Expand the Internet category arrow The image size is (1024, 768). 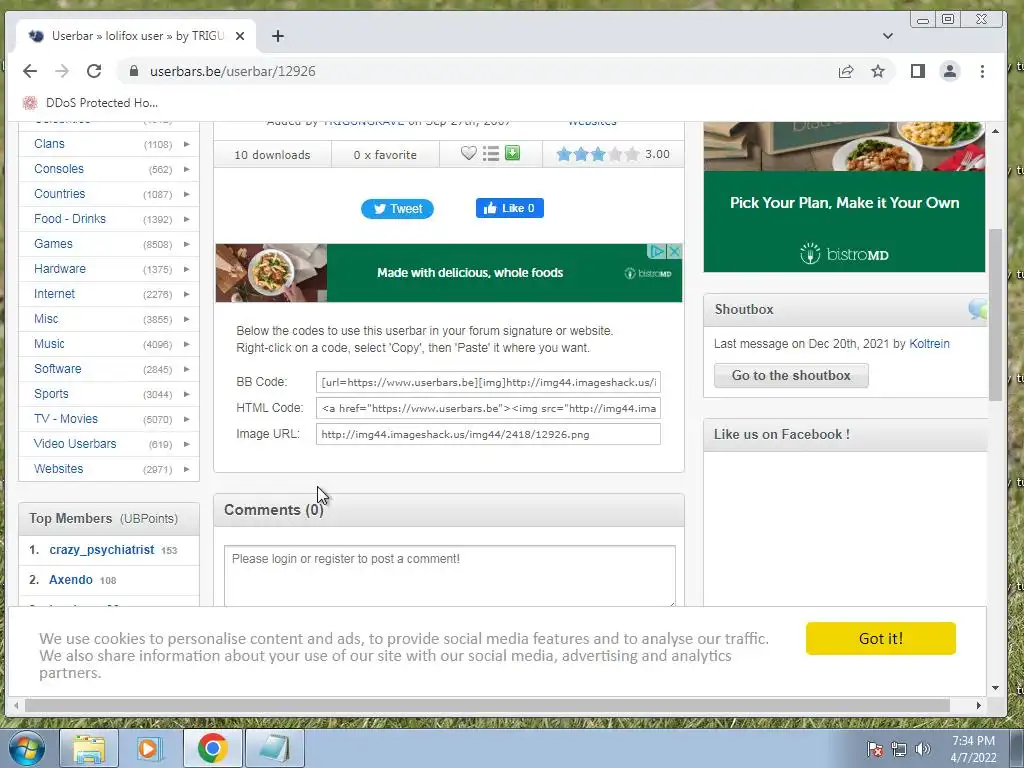(x=186, y=295)
